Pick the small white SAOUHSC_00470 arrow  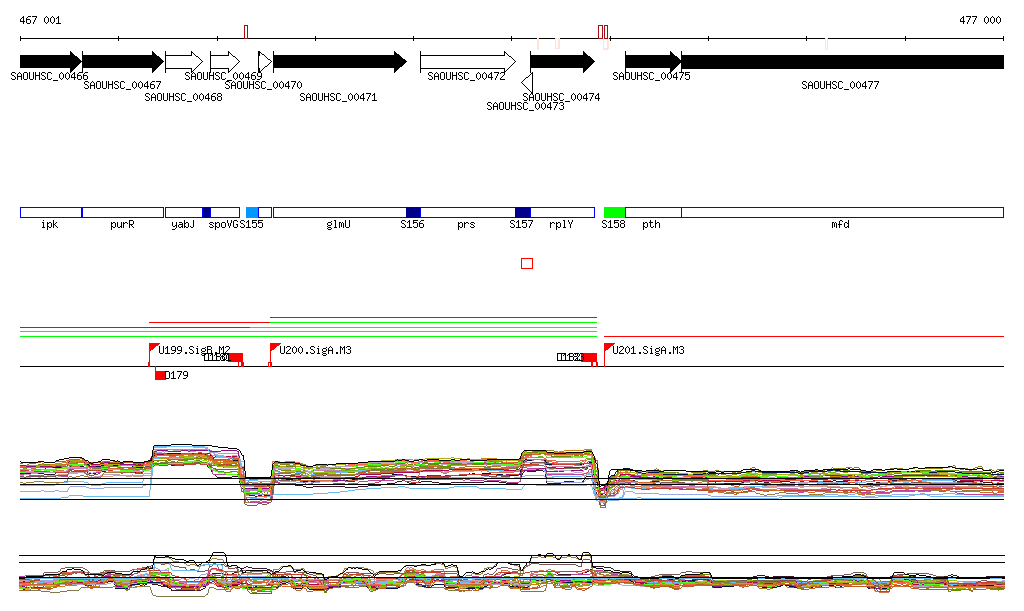coord(265,62)
